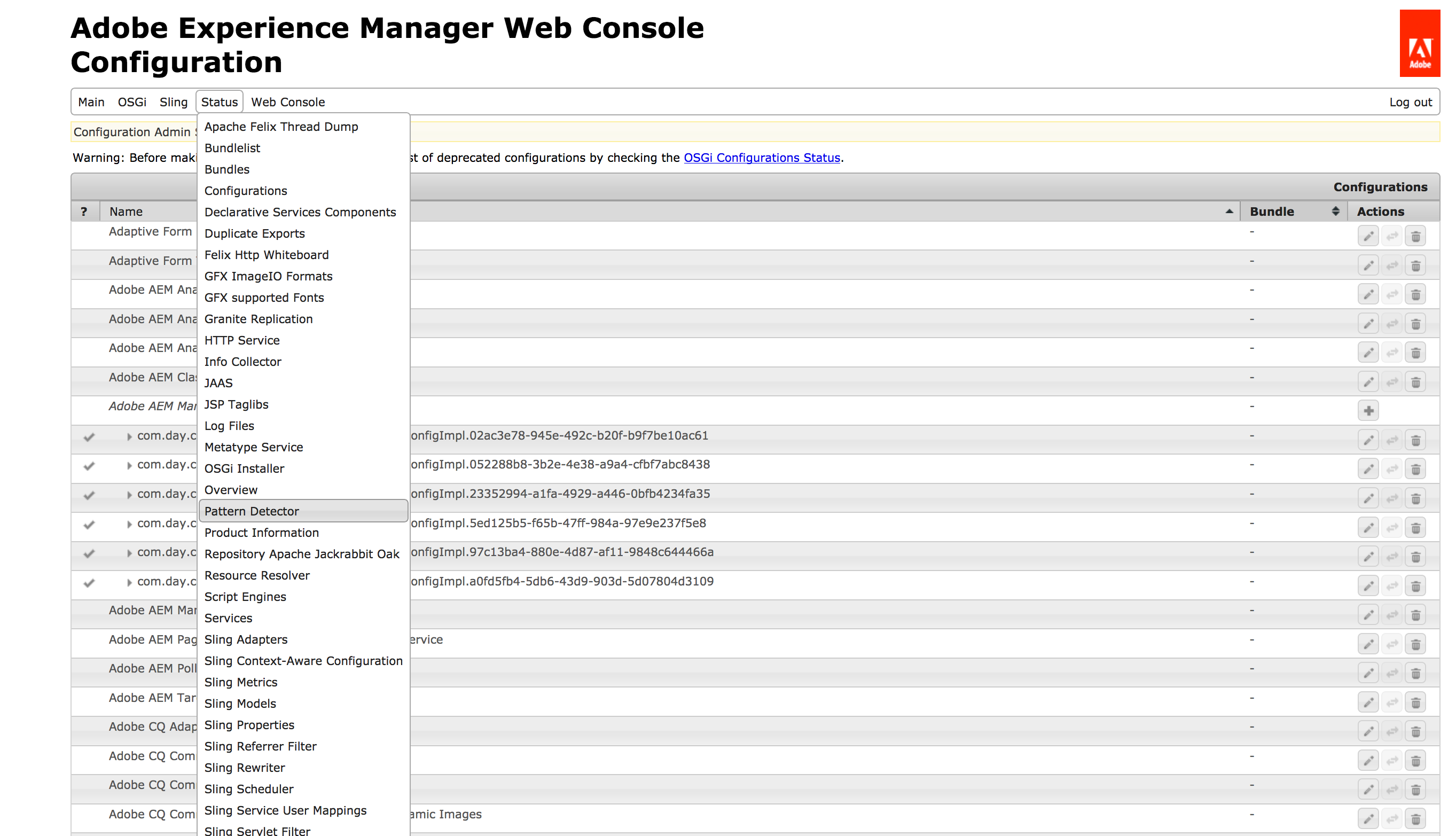Edit the Adobe AEM Poll row configuration
Image resolution: width=1456 pixels, height=836 pixels.
pyautogui.click(x=1368, y=673)
